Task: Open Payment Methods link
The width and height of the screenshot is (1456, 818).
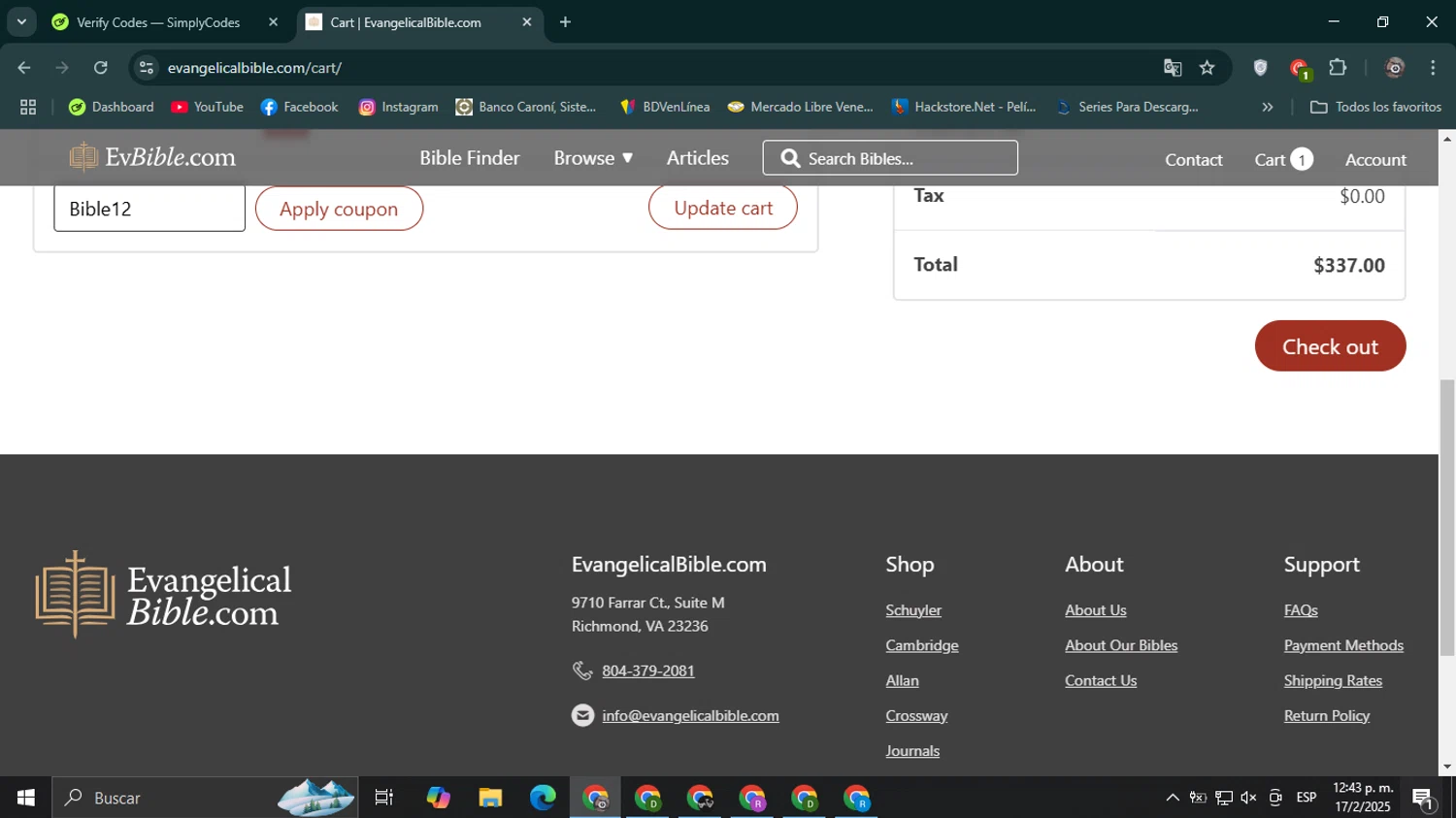Action: [x=1343, y=645]
